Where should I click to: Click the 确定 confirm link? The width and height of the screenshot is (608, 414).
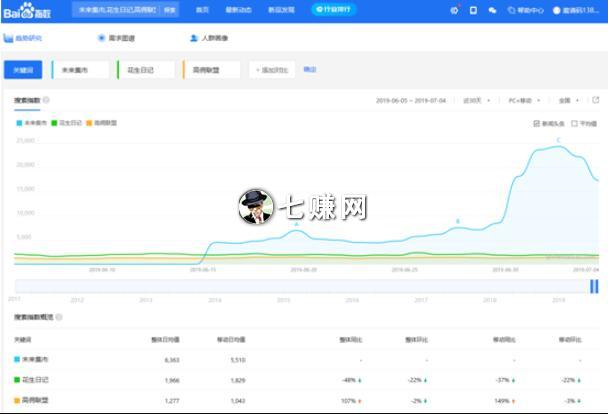(x=310, y=69)
